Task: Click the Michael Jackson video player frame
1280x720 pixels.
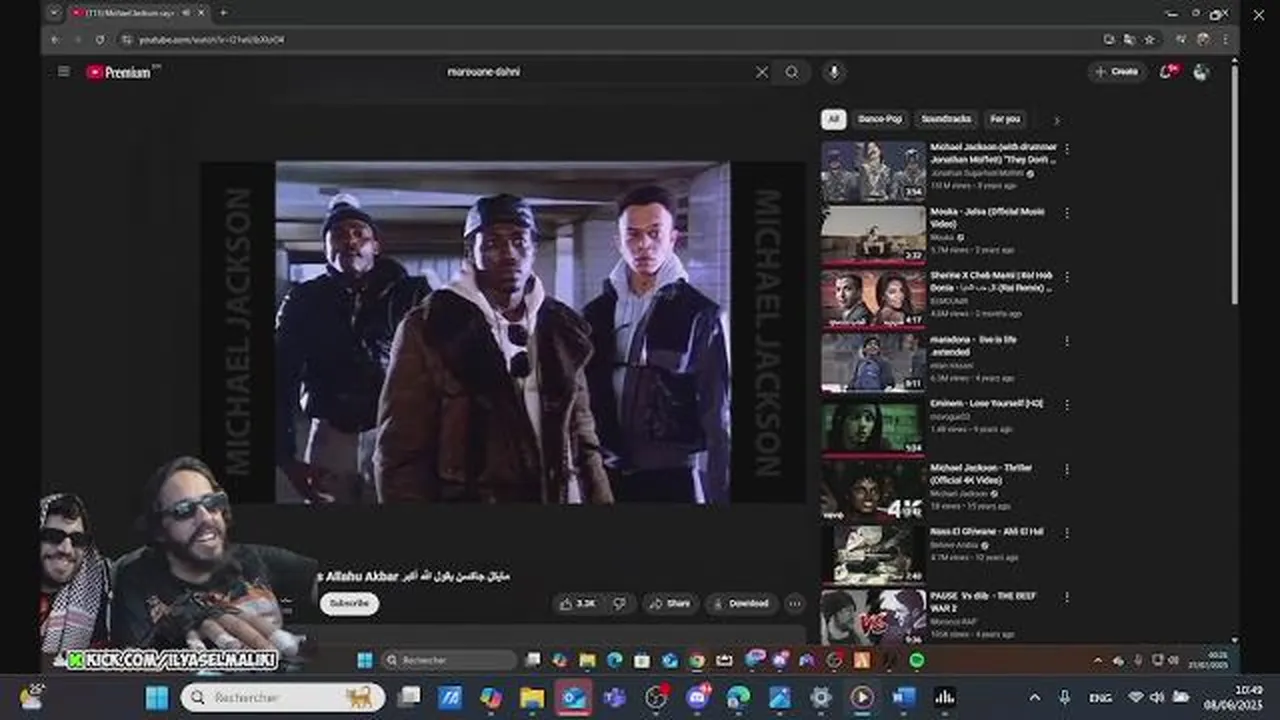Action: pos(503,332)
